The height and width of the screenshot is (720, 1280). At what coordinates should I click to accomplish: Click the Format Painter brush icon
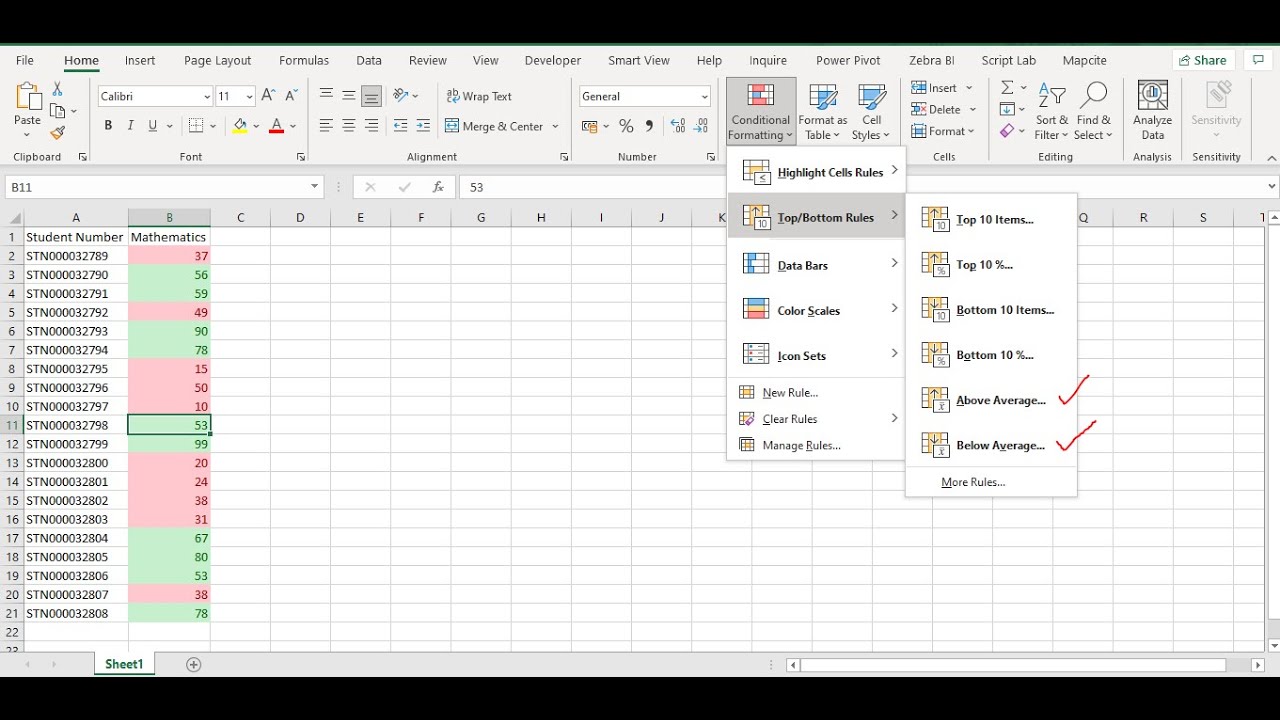[x=57, y=133]
